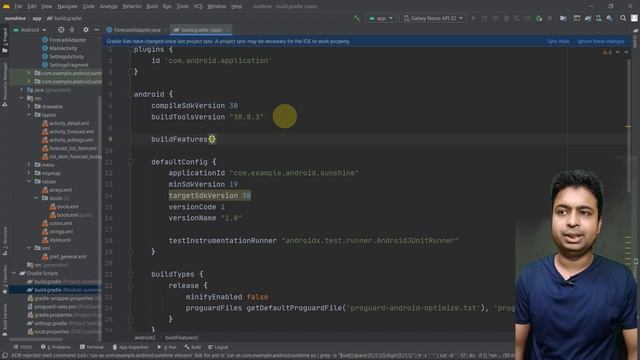
Task: Click the Run app play icon
Action: (x=474, y=18)
